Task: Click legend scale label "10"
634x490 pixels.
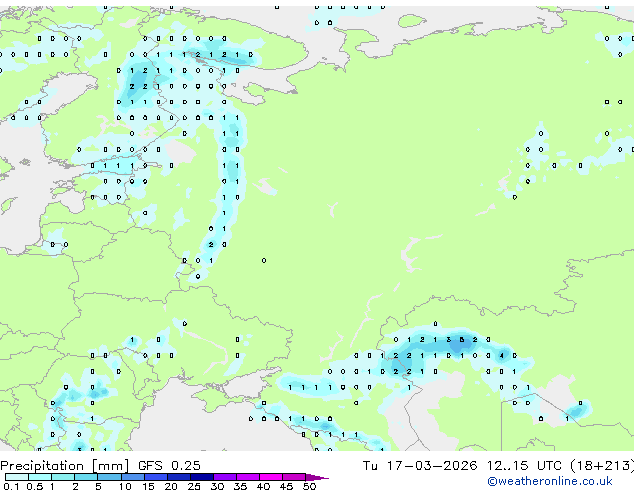Action: [125, 486]
